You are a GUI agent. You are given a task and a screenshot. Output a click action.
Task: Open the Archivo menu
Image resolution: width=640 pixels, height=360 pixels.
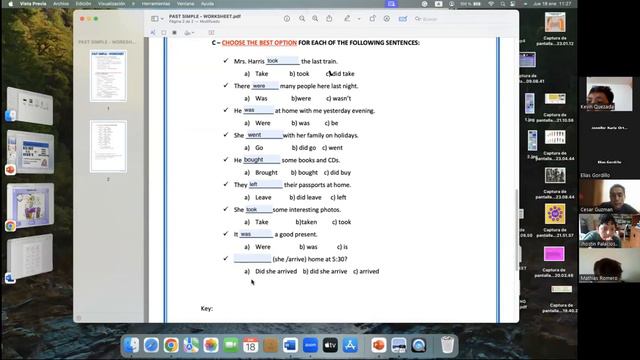[61, 4]
